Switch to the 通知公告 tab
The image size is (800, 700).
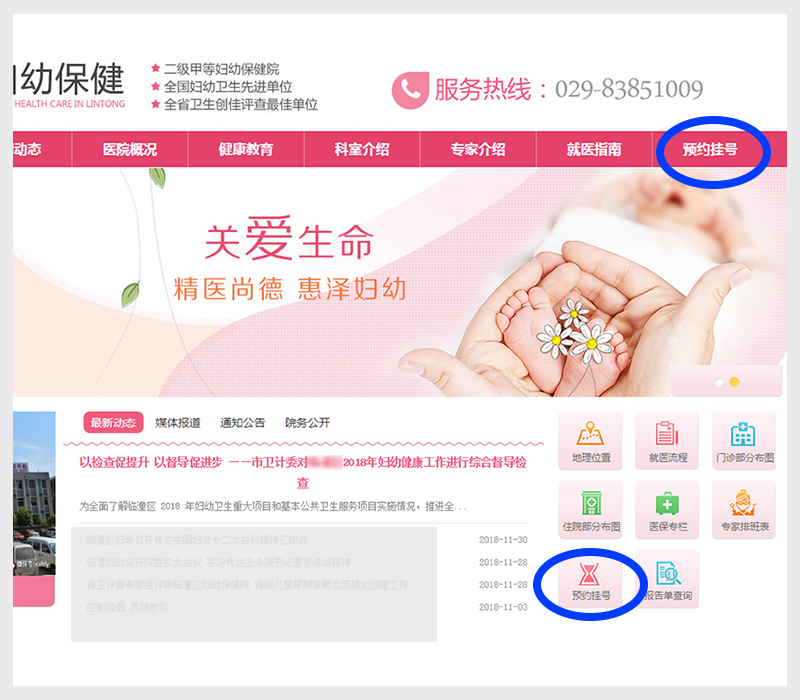pyautogui.click(x=242, y=423)
